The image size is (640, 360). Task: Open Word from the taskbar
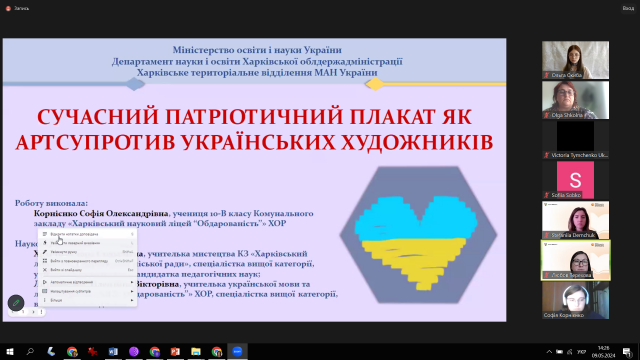[x=113, y=351]
